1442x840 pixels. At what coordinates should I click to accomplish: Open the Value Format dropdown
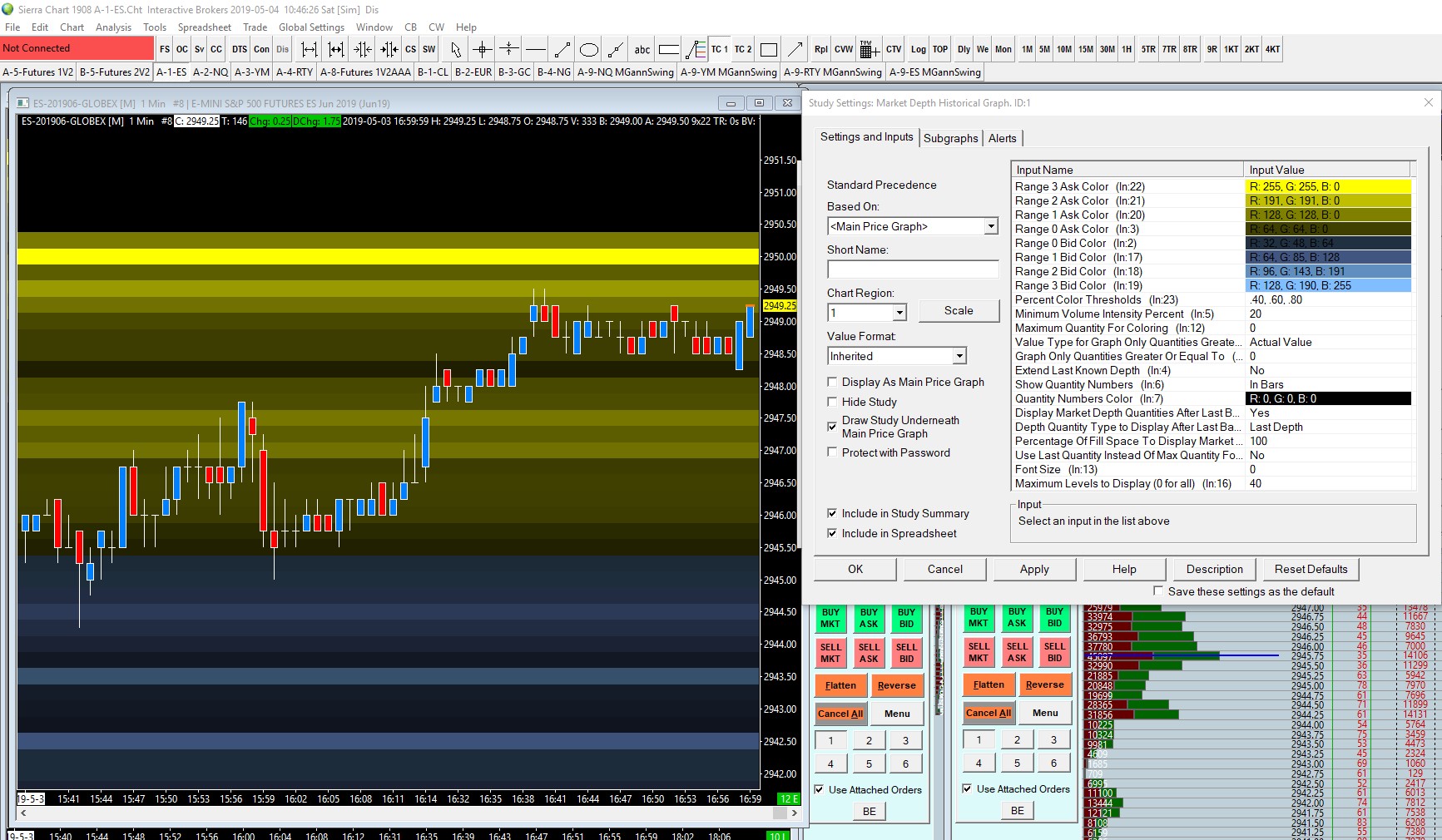[x=959, y=356]
